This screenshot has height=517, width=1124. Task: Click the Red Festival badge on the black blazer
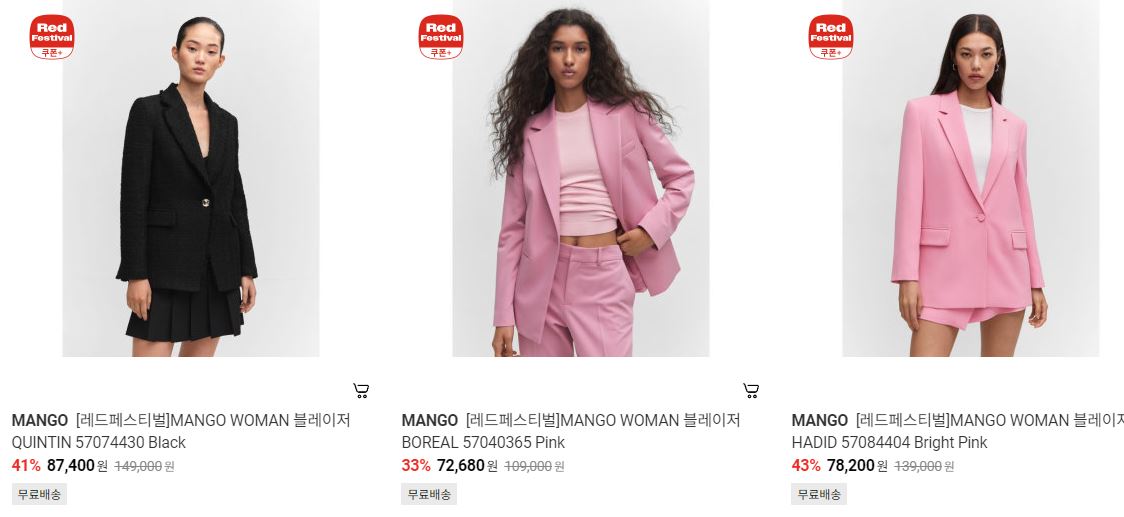coord(52,37)
